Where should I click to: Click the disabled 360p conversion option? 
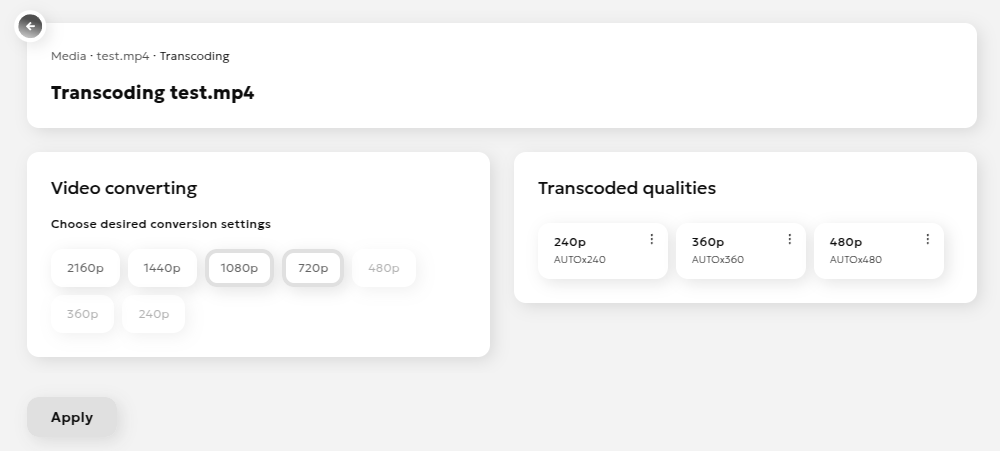pyautogui.click(x=82, y=314)
